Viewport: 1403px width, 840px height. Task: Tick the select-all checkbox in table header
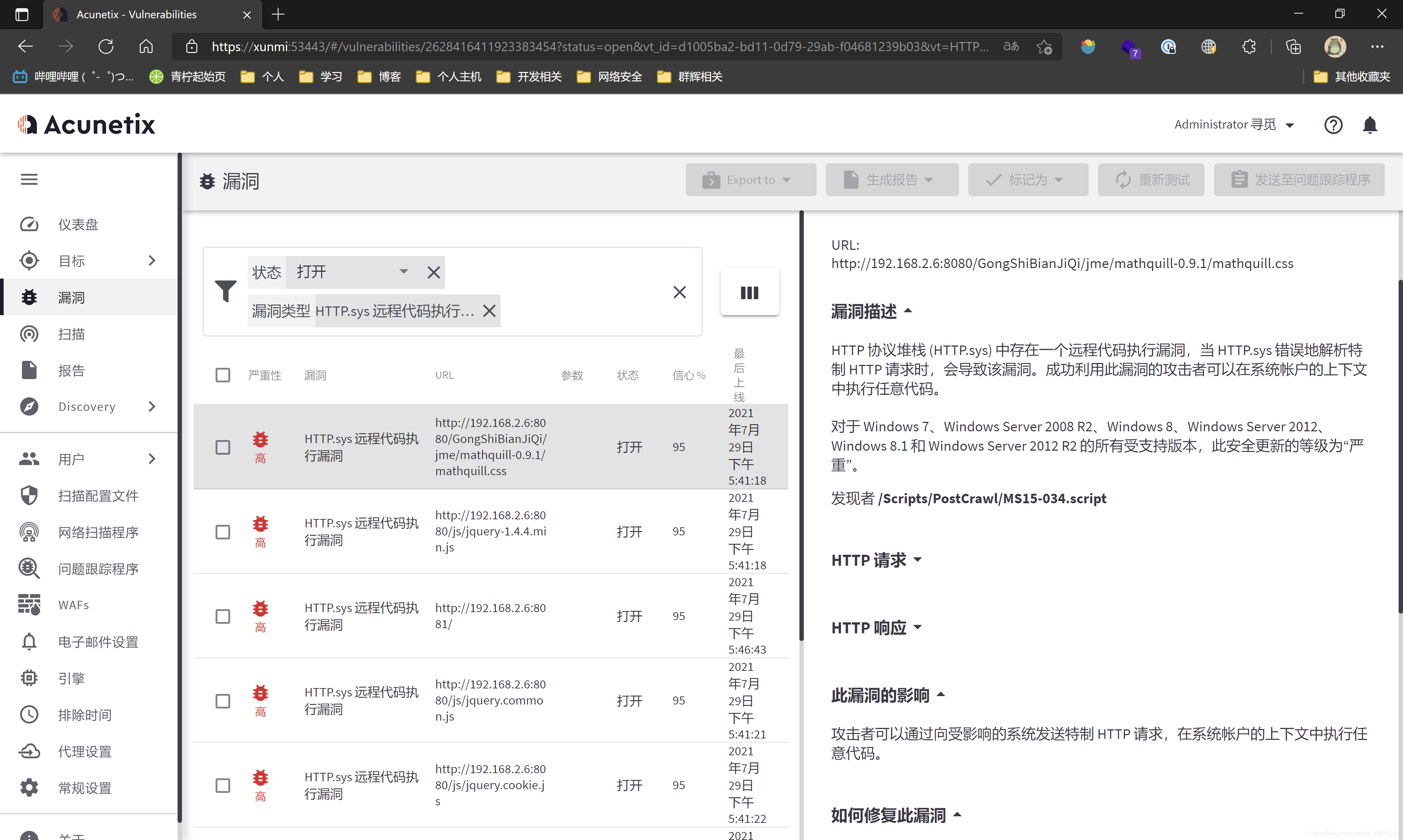coord(223,375)
